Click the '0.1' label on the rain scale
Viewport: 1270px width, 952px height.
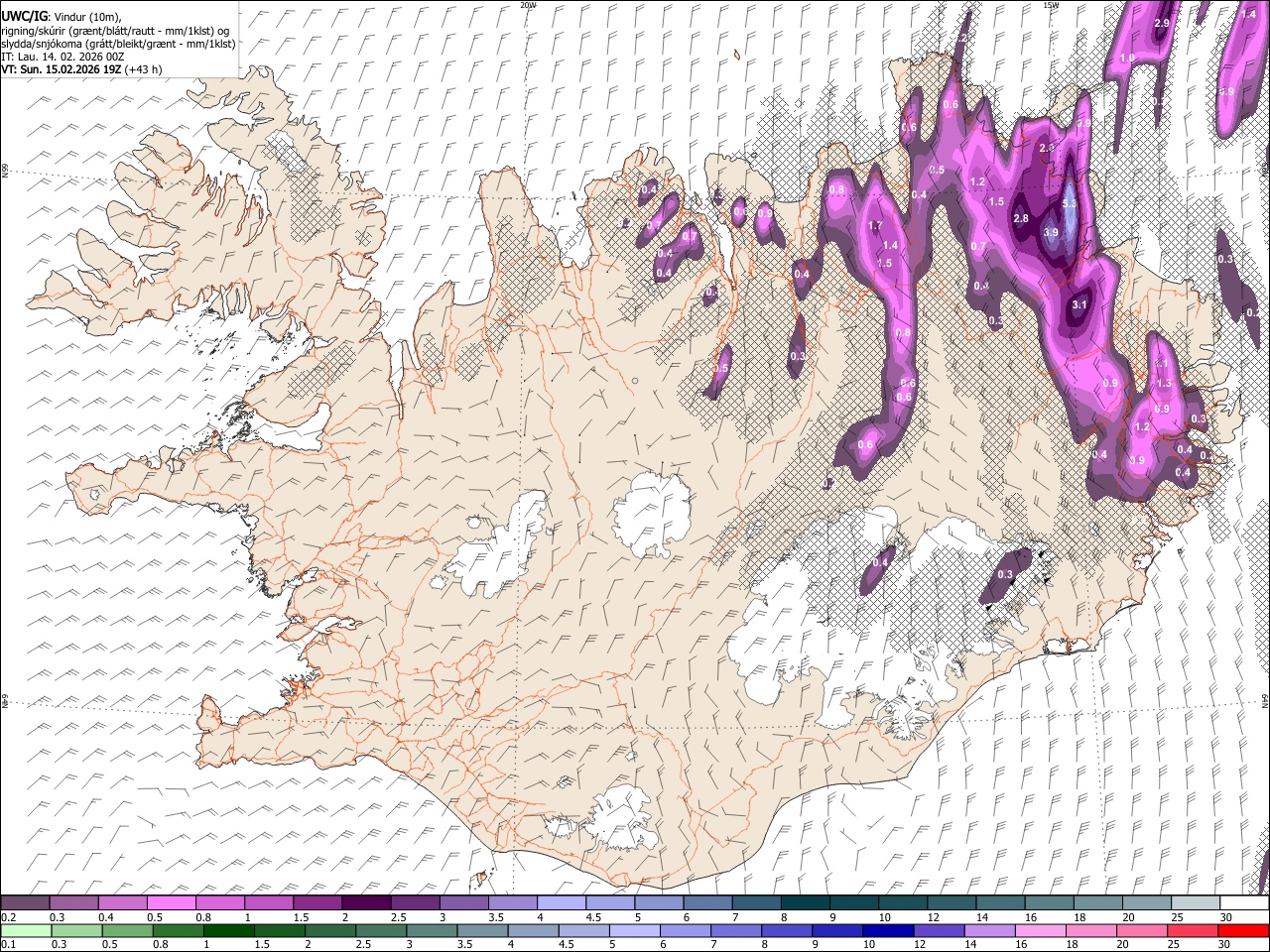pos(8,944)
